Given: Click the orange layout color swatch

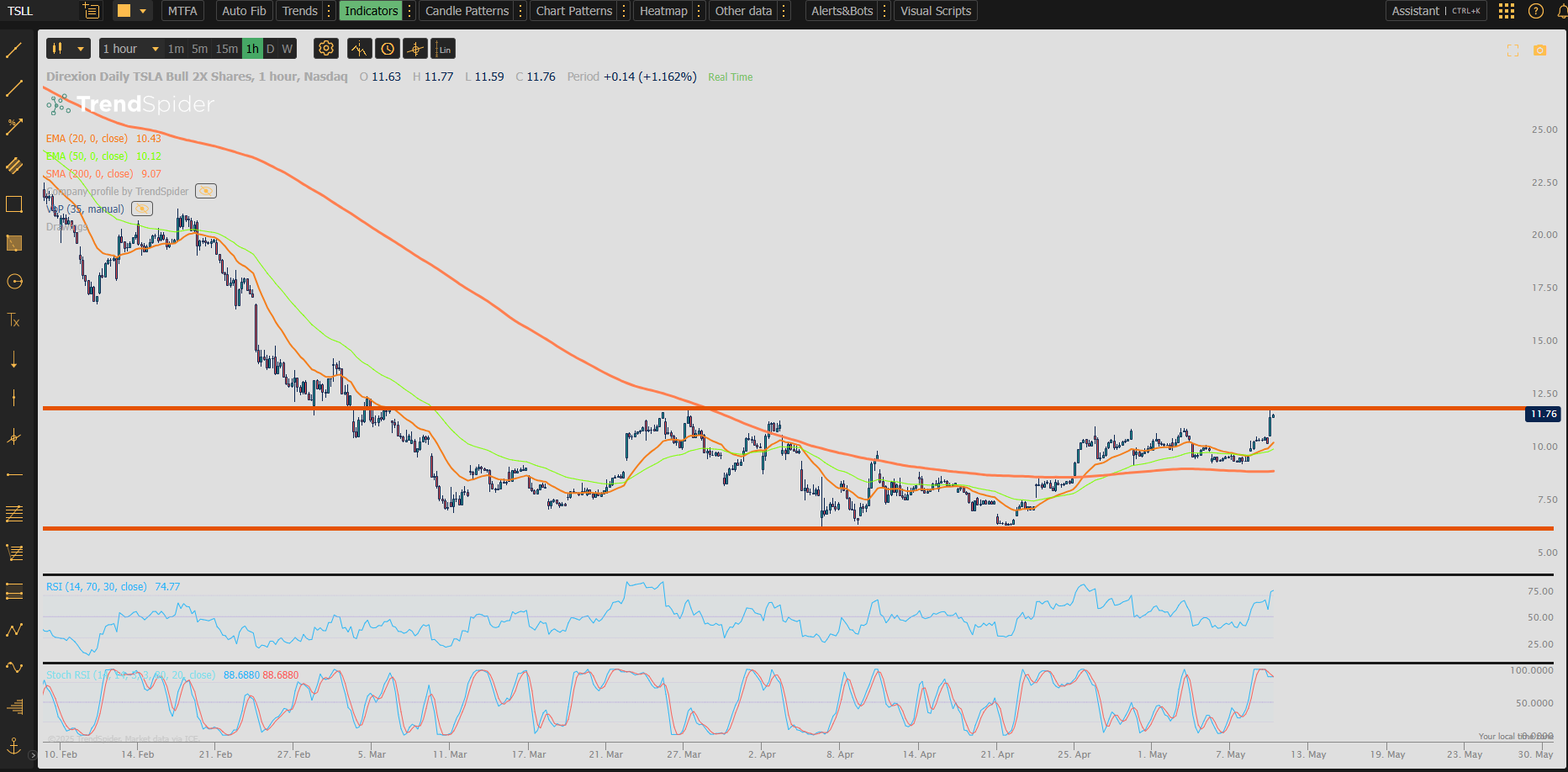Looking at the screenshot, I should click(x=124, y=11).
